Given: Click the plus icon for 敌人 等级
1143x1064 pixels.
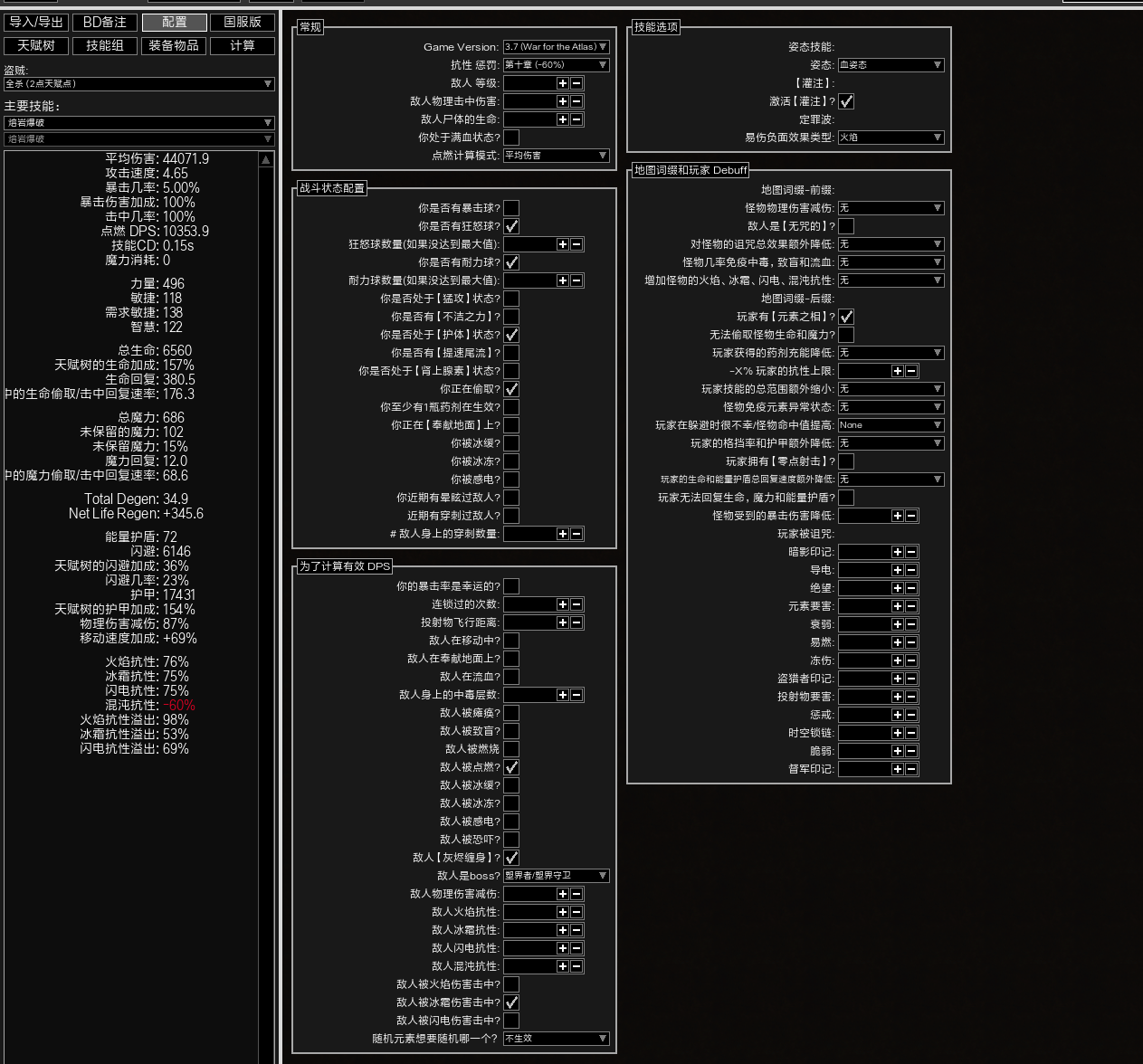Looking at the screenshot, I should pyautogui.click(x=562, y=83).
